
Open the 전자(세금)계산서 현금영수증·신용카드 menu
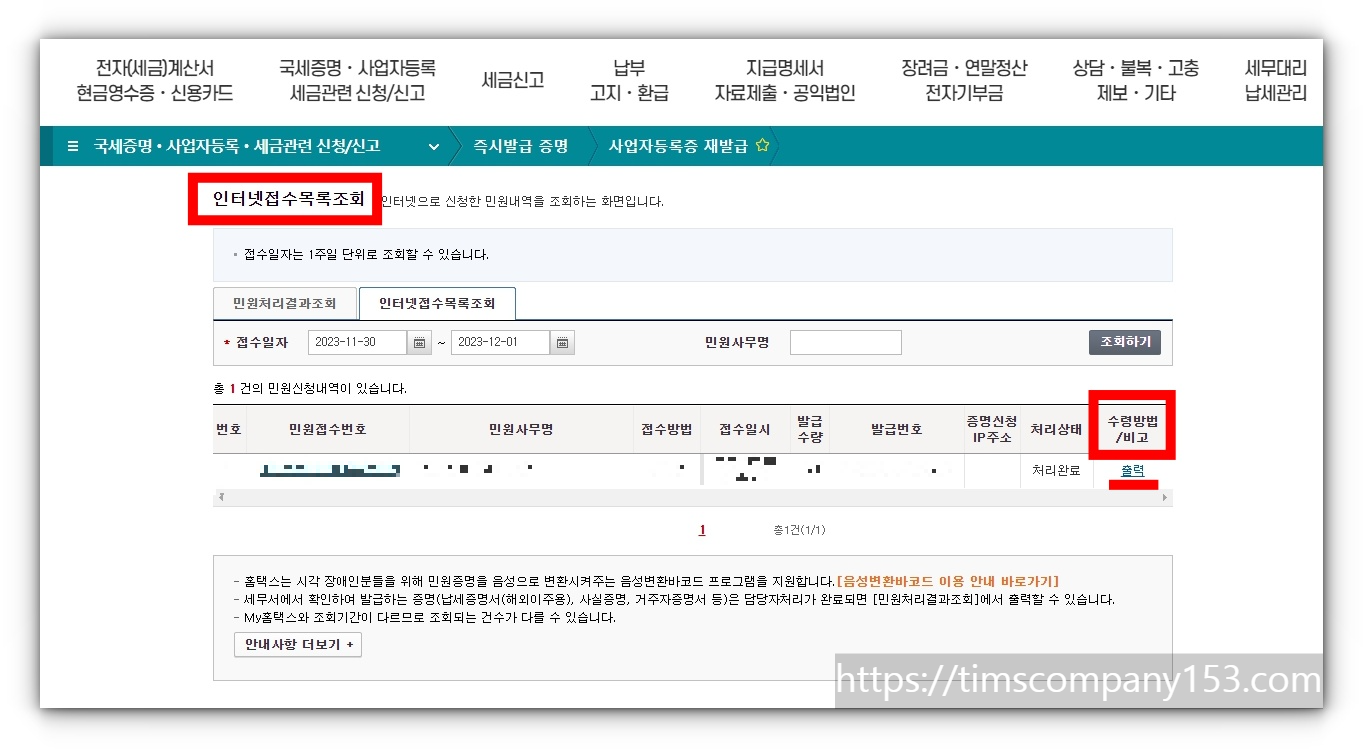pyautogui.click(x=154, y=80)
